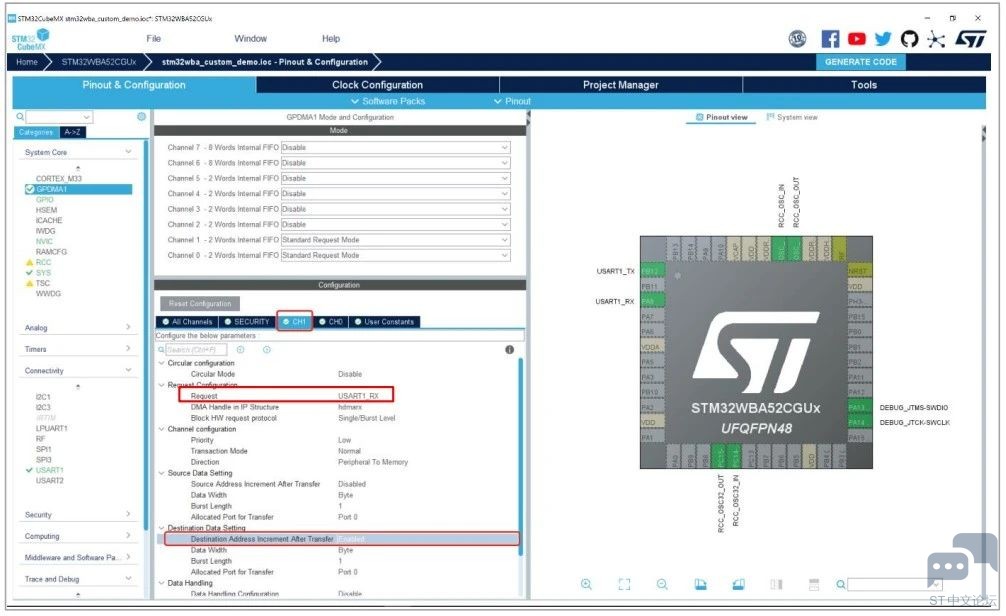This screenshot has height=616, width=1006.
Task: Open the CH0 configuration tab
Action: point(331,321)
